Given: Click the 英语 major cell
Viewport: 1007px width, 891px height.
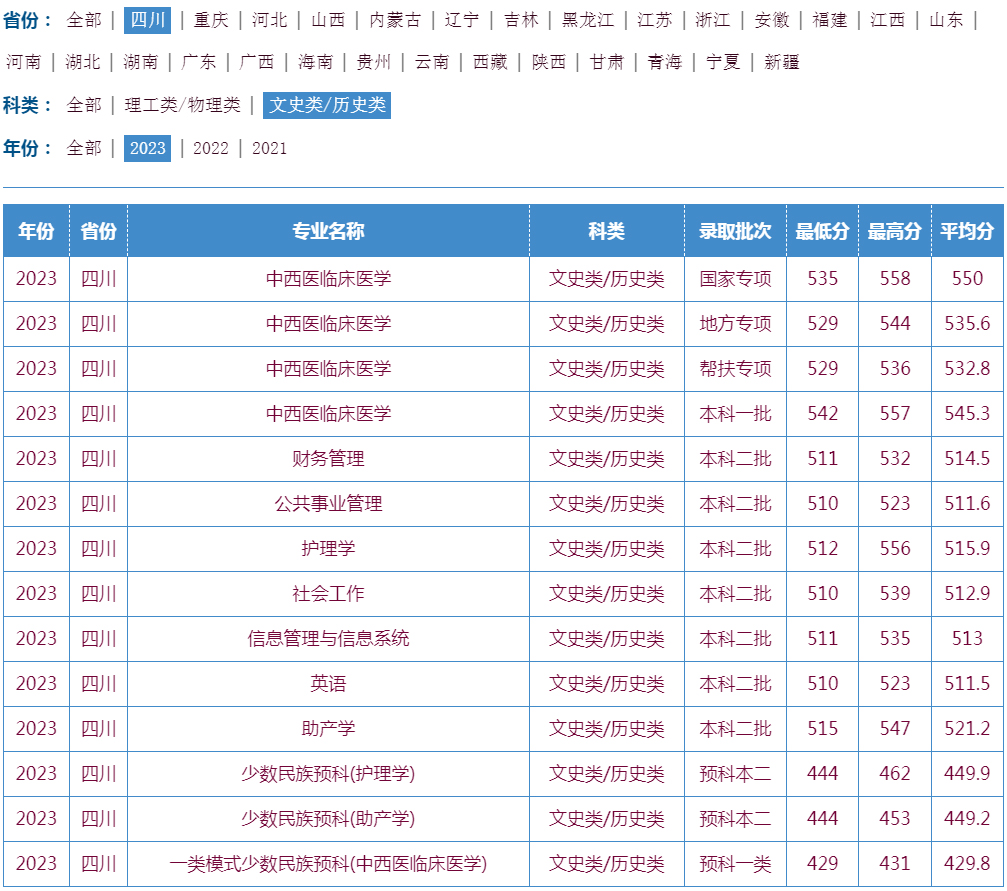Looking at the screenshot, I should 328,684.
